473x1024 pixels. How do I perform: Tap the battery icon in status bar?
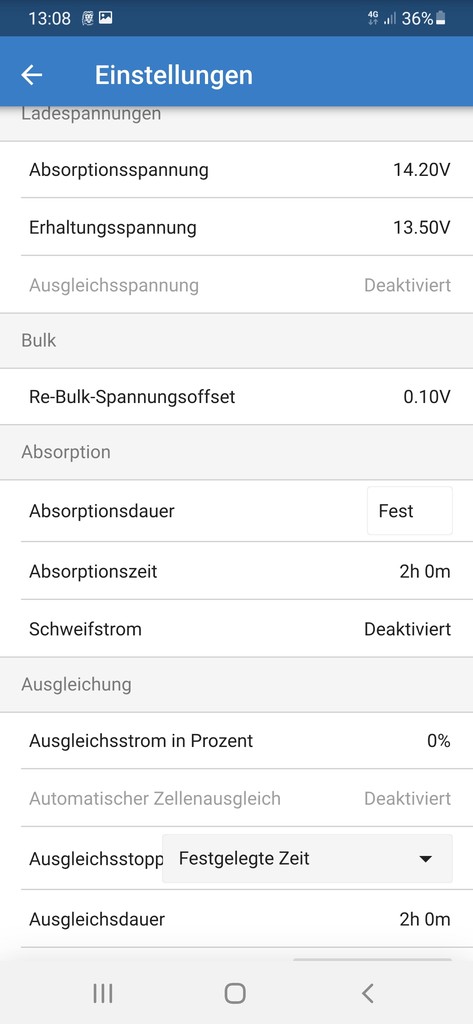(x=441, y=18)
